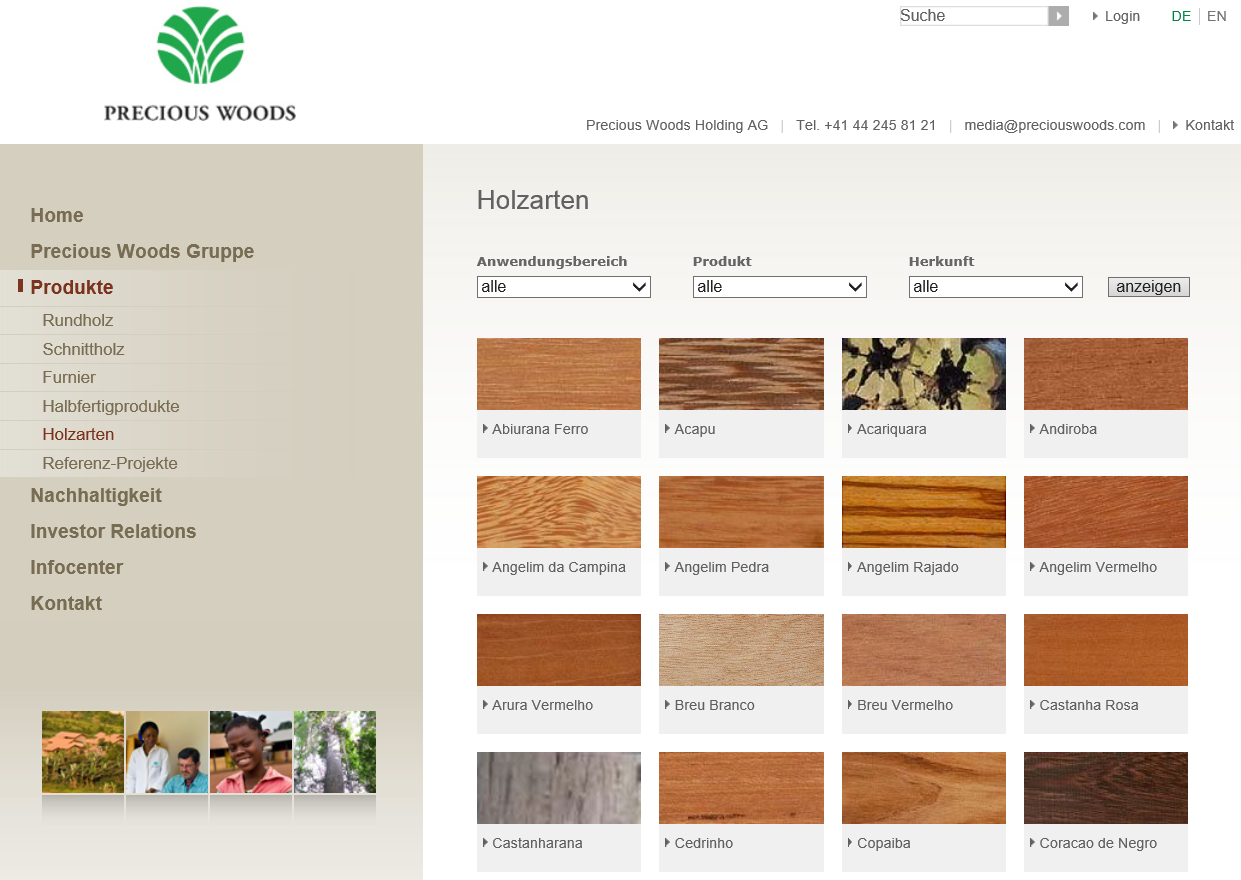Click the Breu Vermelho text link
1241x880 pixels.
[905, 705]
